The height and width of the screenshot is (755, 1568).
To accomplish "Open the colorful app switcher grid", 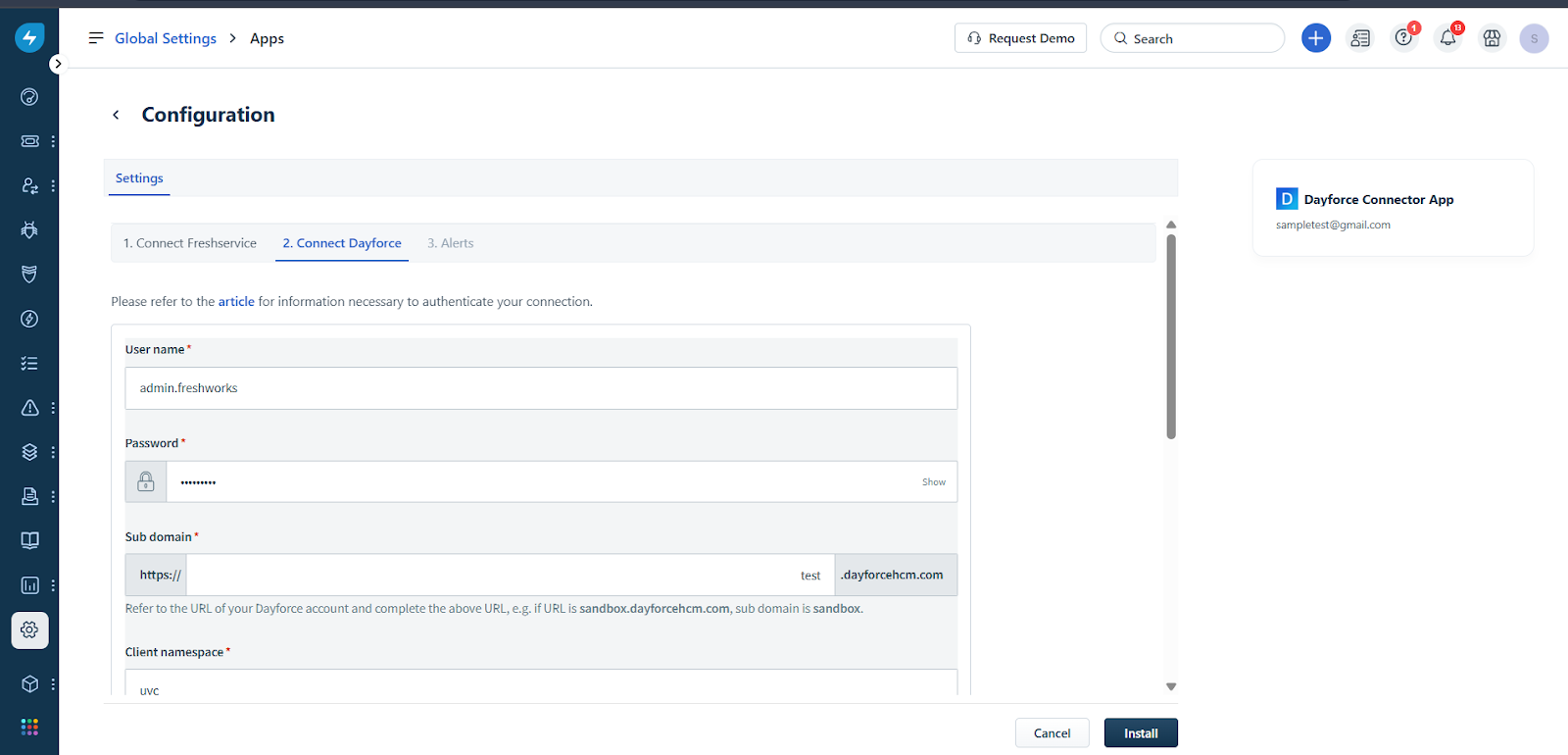I will pos(29,727).
